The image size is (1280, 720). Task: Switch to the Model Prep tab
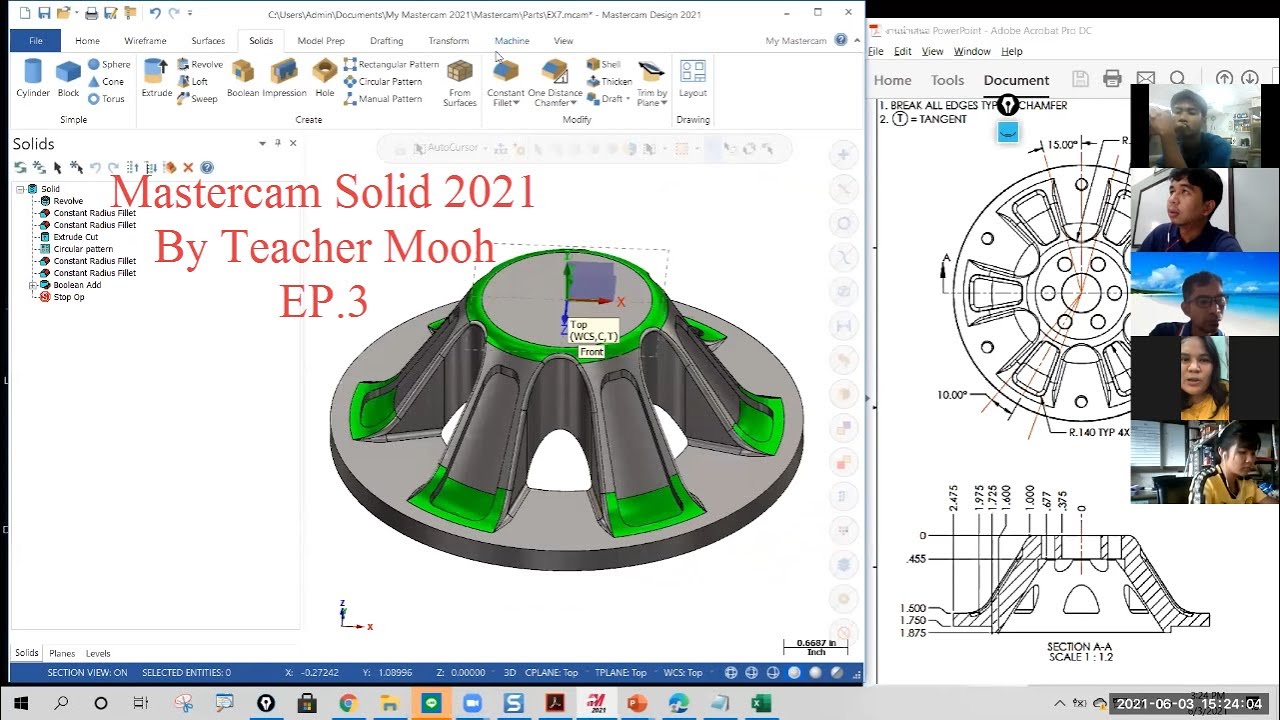click(321, 41)
